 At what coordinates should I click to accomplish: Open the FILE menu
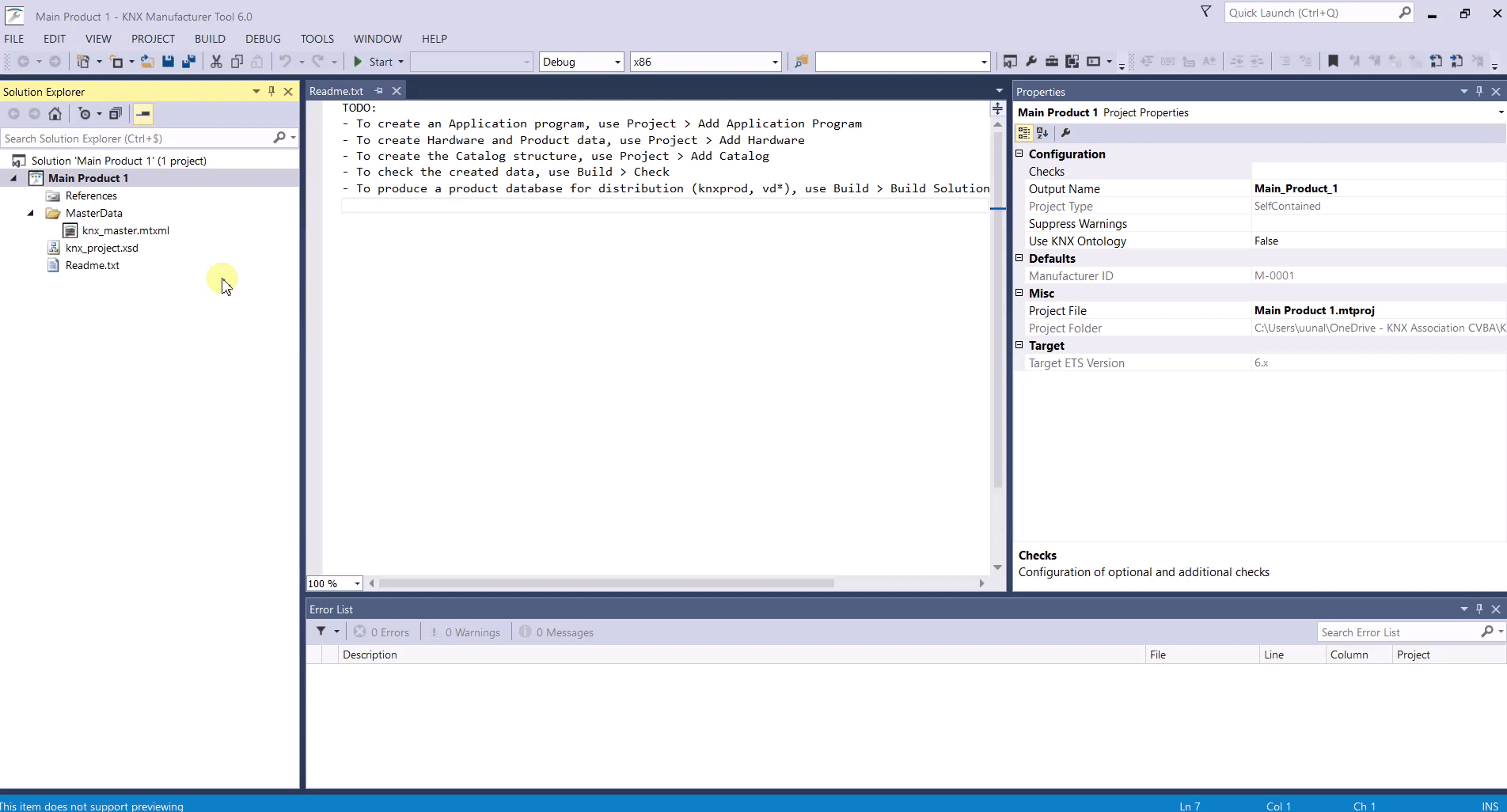[14, 38]
